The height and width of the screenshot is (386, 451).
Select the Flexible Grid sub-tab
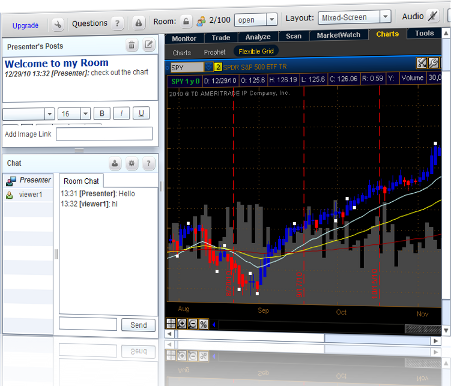256,51
